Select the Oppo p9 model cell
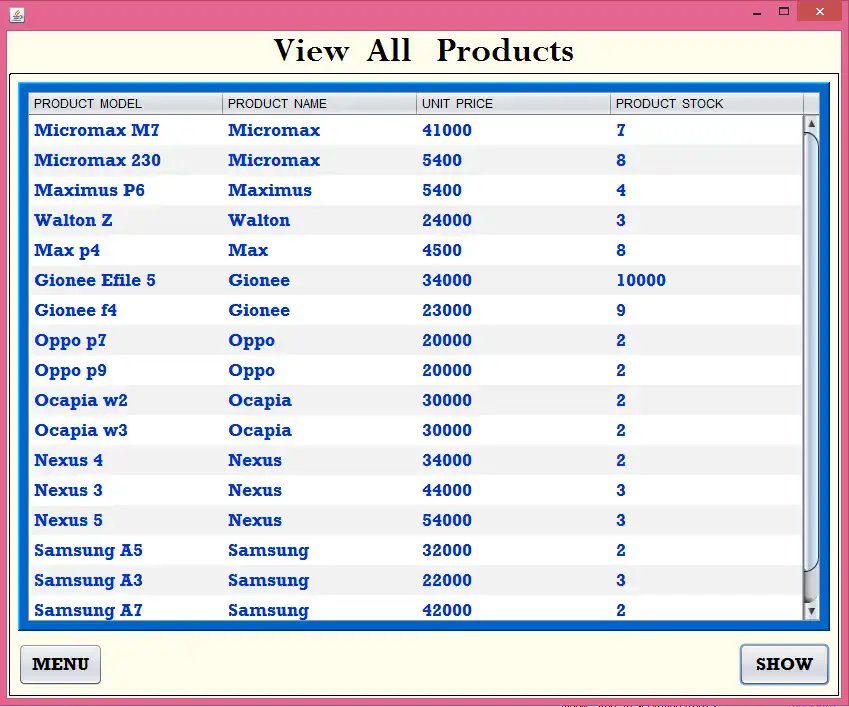849x707 pixels. pos(126,370)
